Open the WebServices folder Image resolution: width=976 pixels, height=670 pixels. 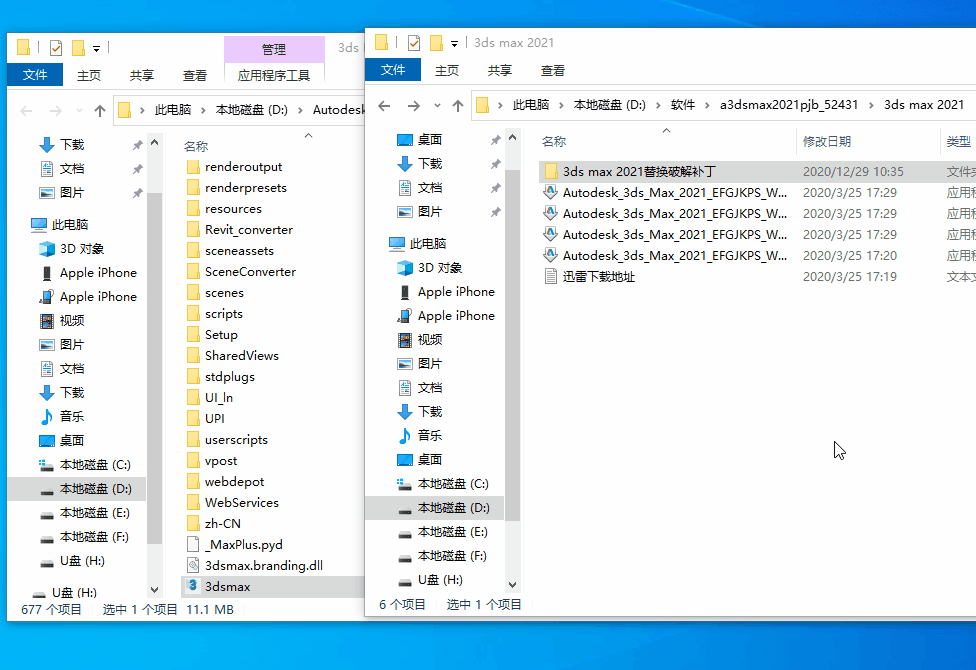[242, 502]
